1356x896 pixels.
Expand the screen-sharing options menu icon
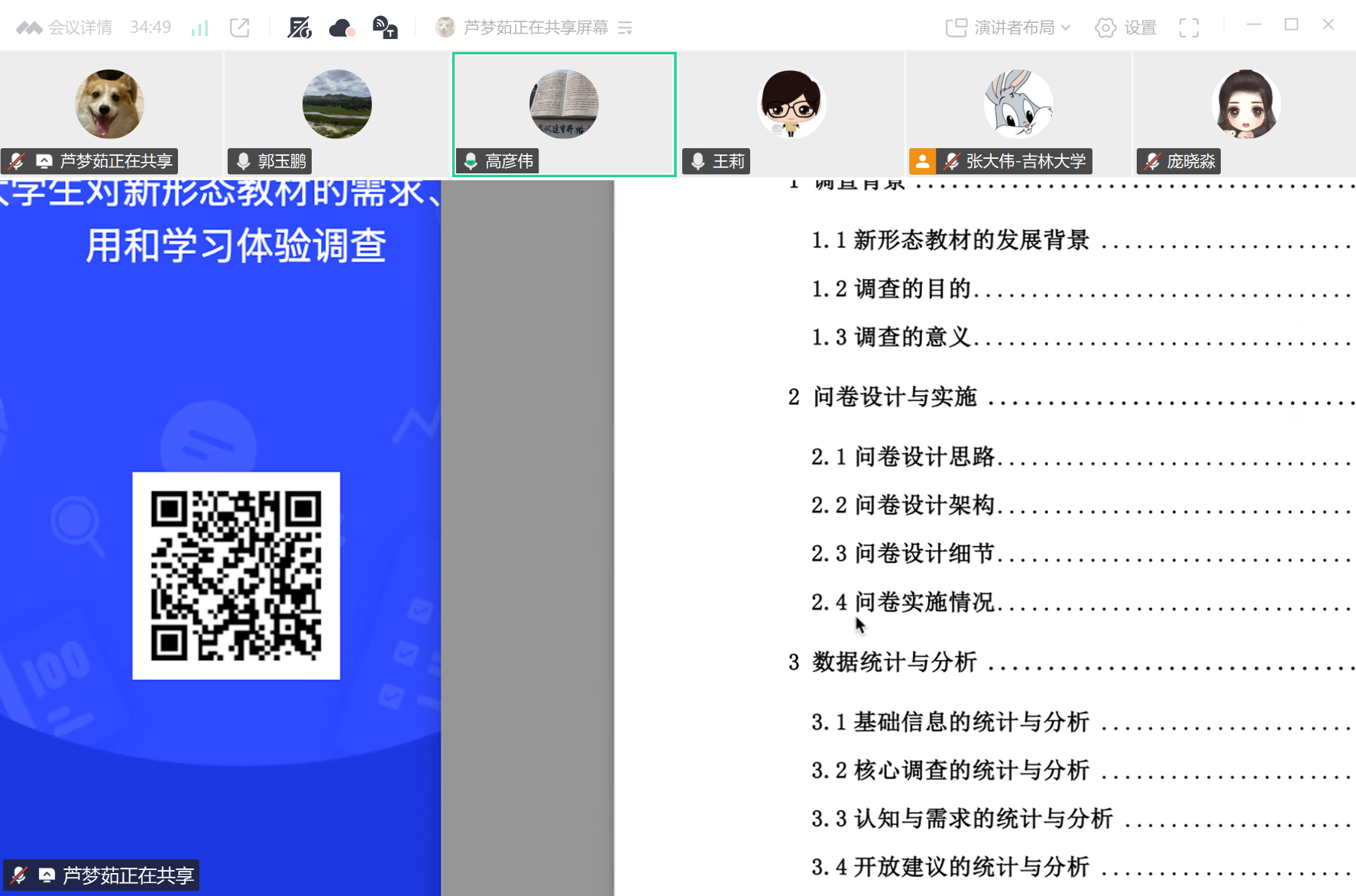point(625,28)
